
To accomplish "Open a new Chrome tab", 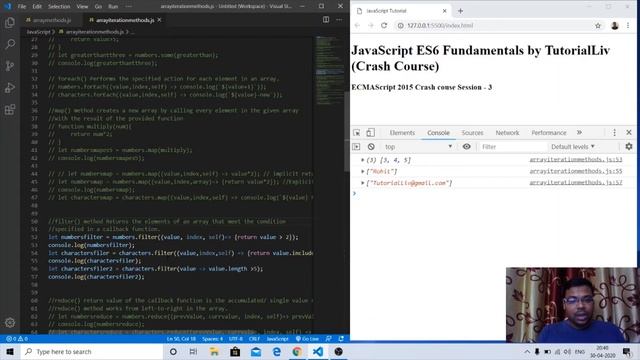I will (460, 11).
